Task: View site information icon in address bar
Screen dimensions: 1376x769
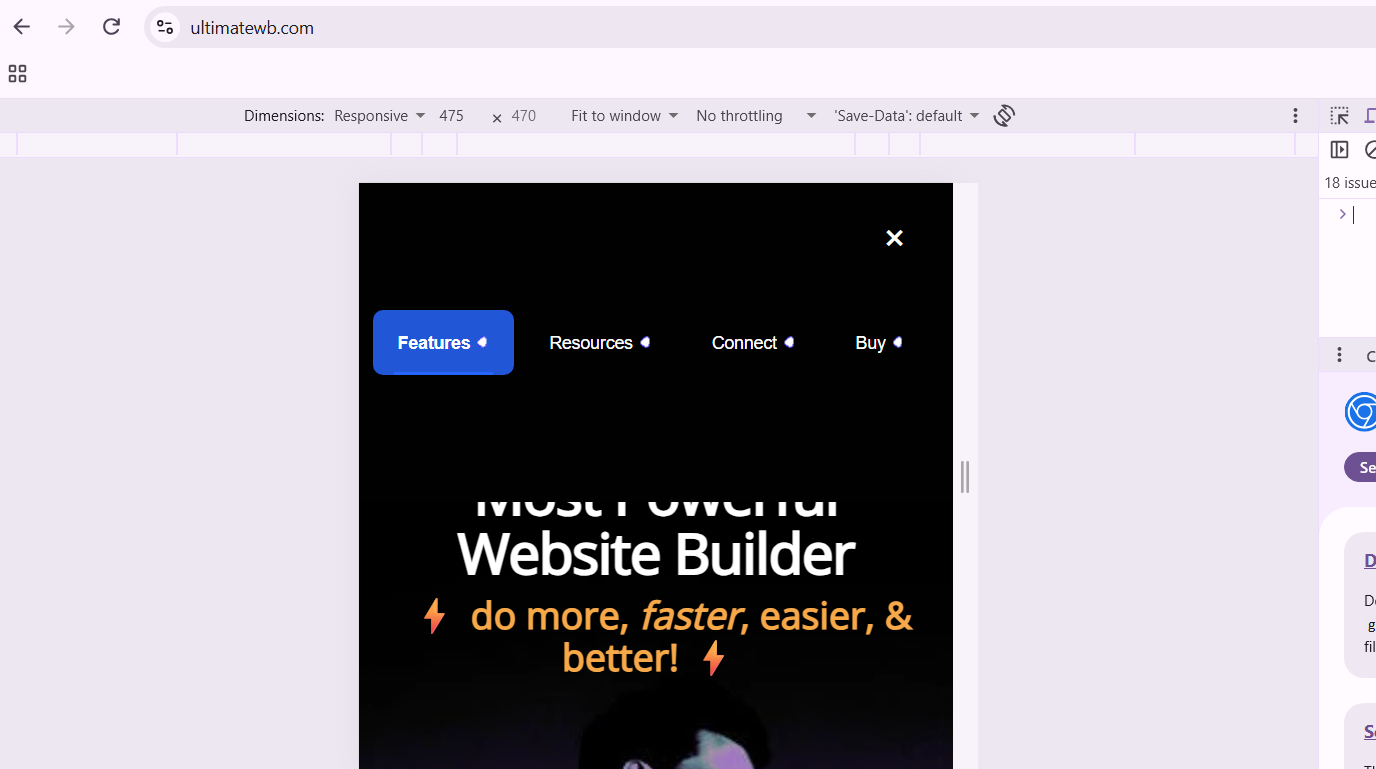Action: click(165, 27)
